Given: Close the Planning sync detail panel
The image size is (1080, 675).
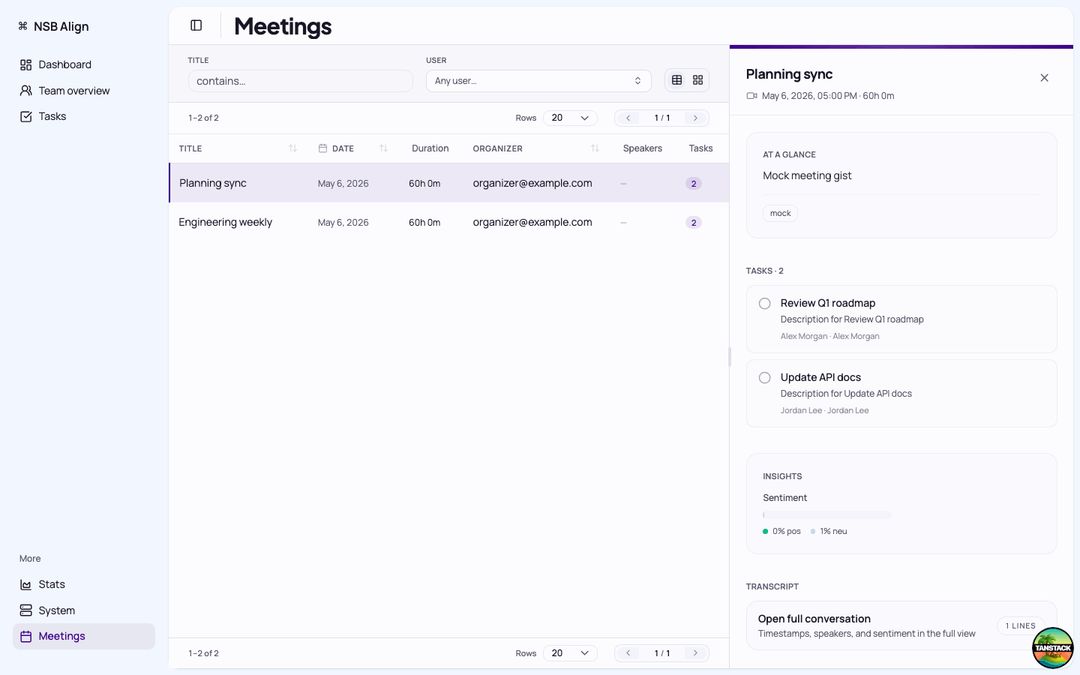Looking at the screenshot, I should tap(1044, 78).
